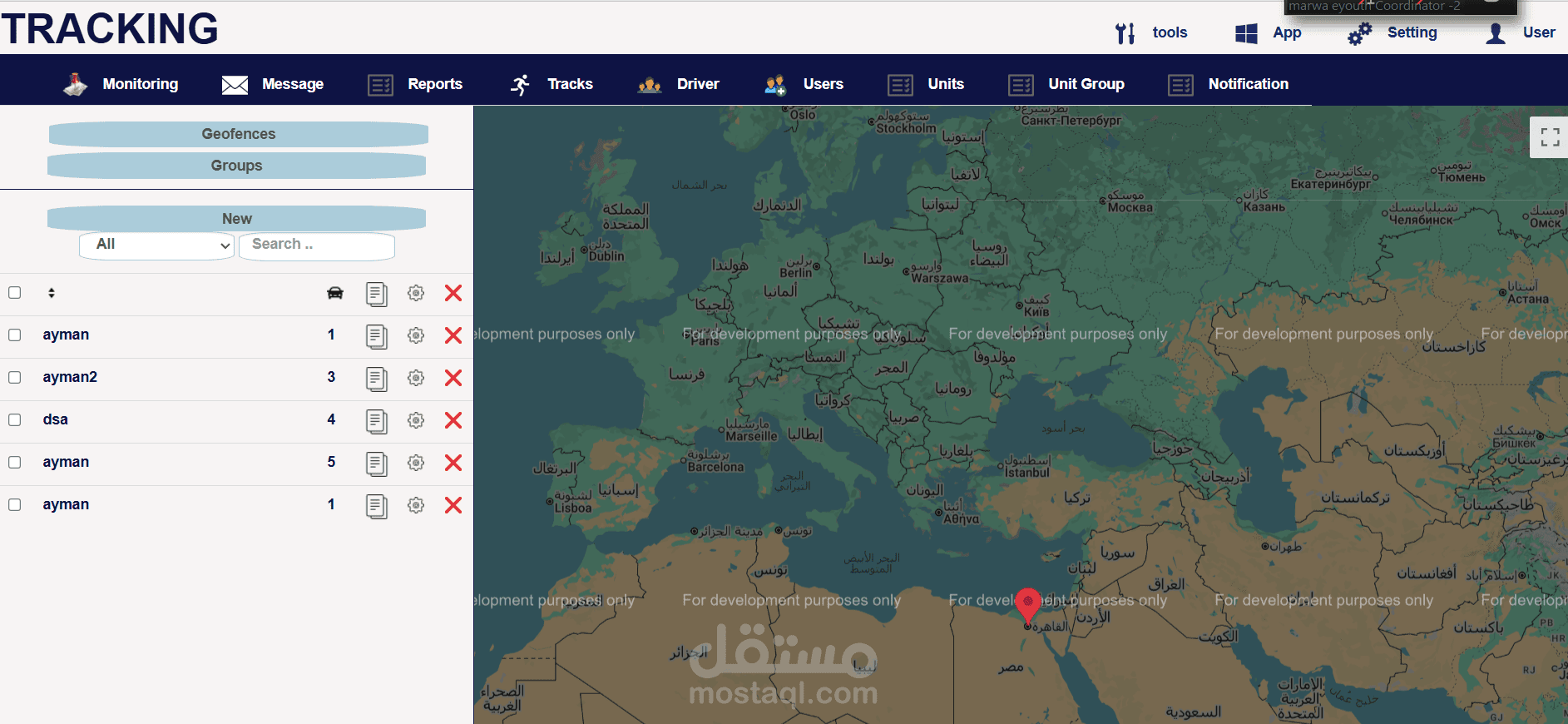Tick checkbox of ayman row above ayman2

[14, 335]
